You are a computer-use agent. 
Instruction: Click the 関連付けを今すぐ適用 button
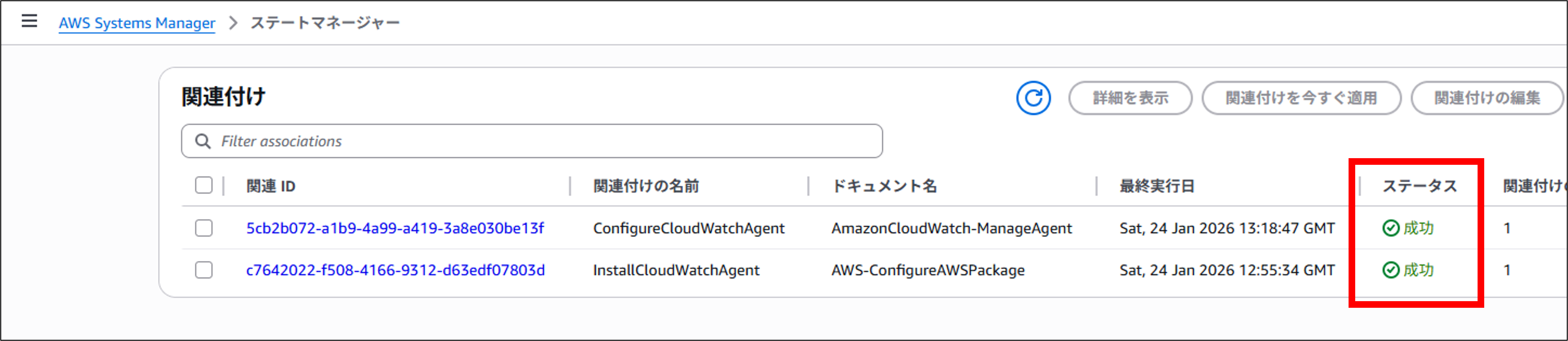[1302, 98]
